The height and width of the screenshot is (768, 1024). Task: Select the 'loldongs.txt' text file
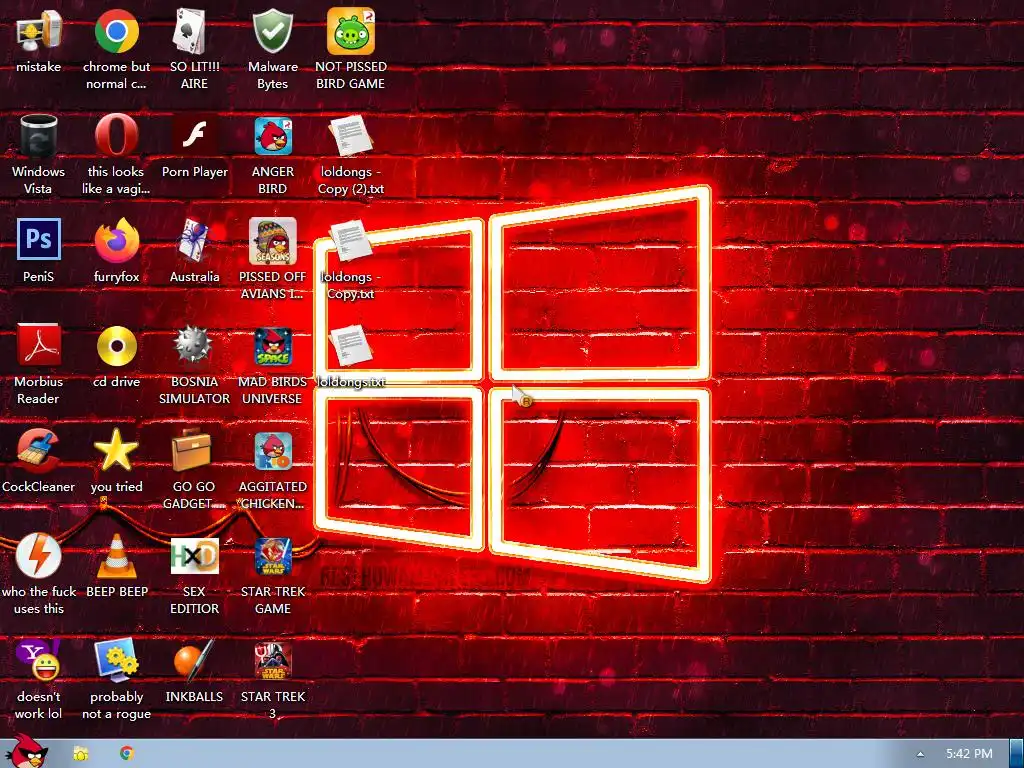[x=351, y=345]
